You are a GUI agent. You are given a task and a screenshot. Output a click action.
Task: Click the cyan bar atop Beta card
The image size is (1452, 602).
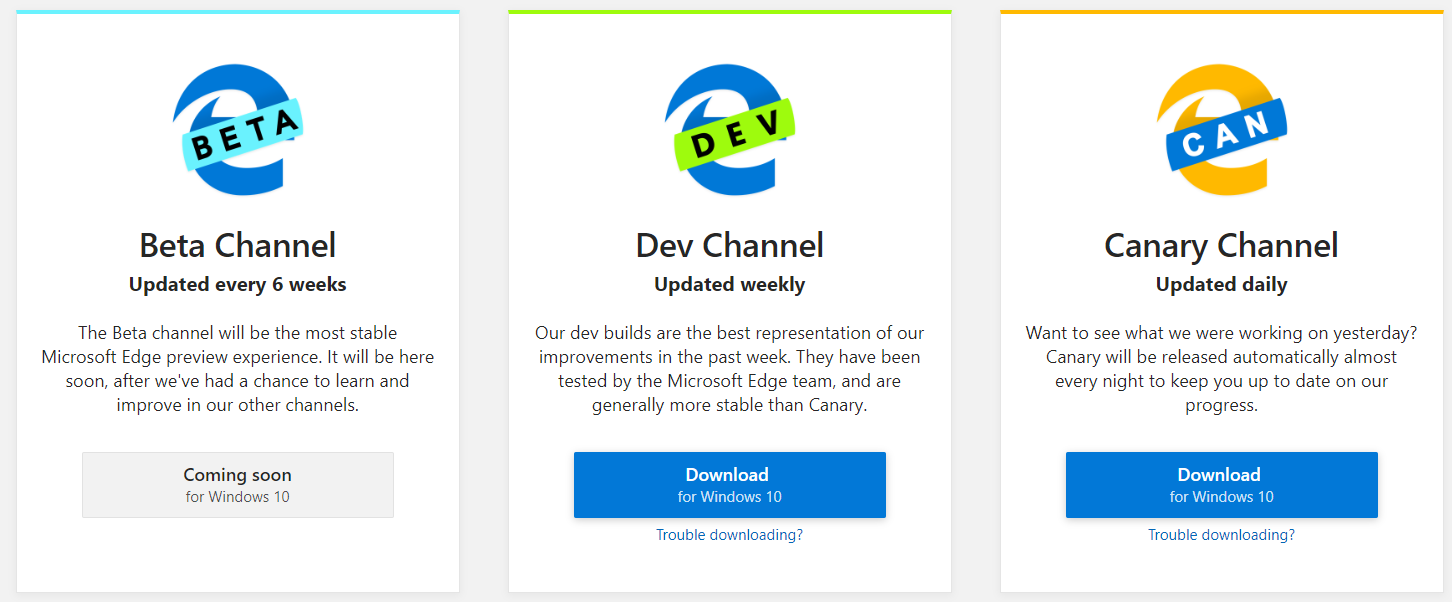(x=238, y=12)
